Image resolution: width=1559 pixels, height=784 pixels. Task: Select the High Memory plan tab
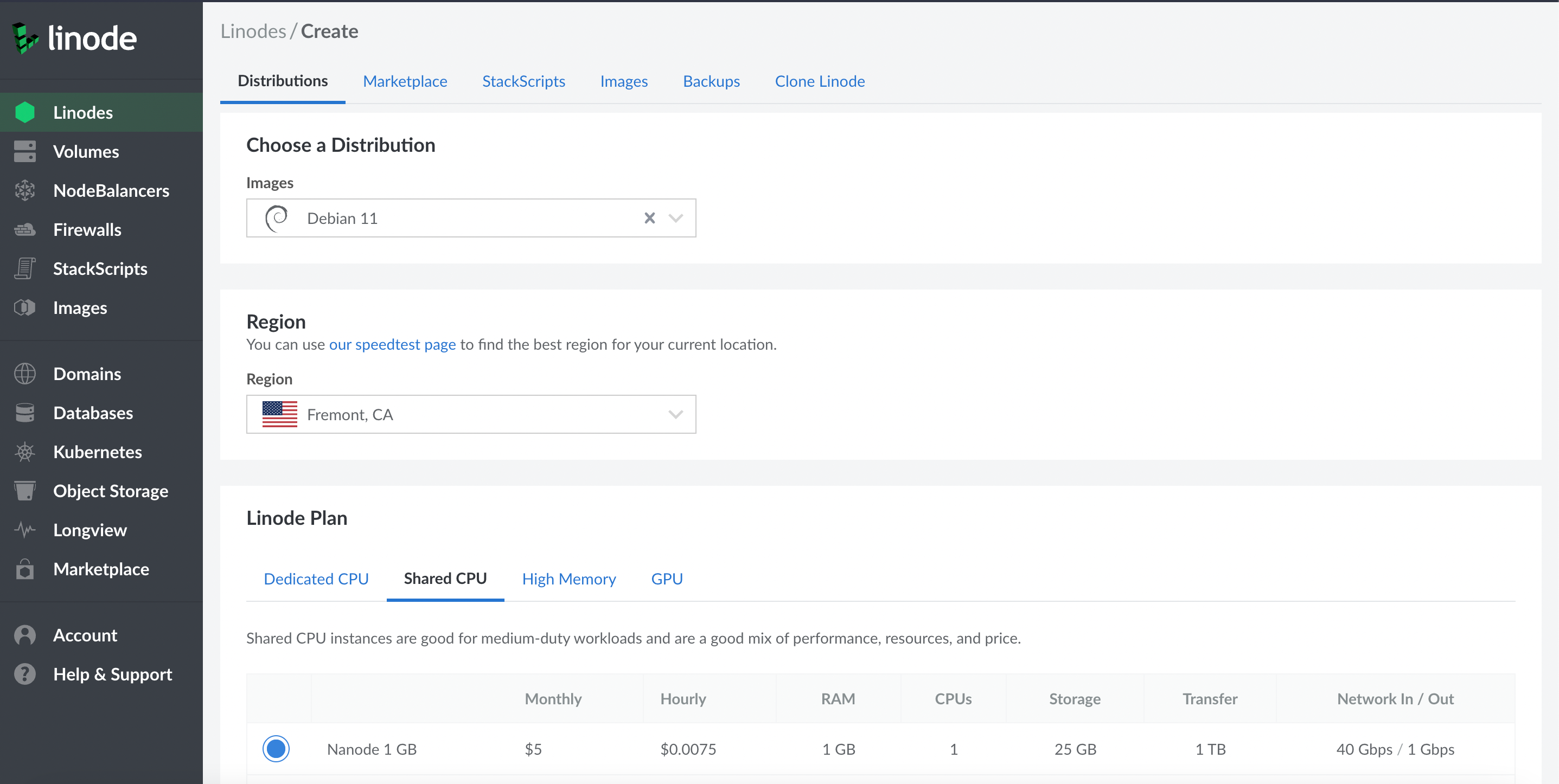(x=569, y=579)
